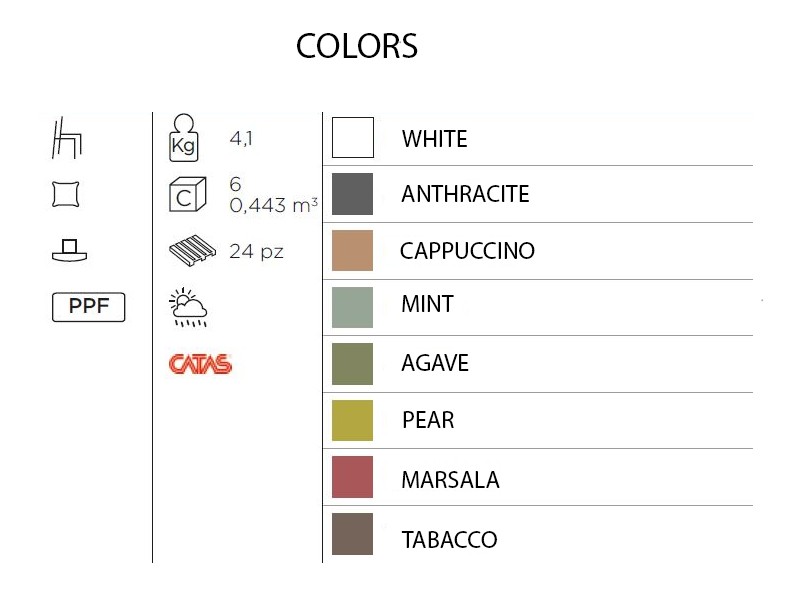Click the seat pad profile icon

pyautogui.click(x=67, y=250)
